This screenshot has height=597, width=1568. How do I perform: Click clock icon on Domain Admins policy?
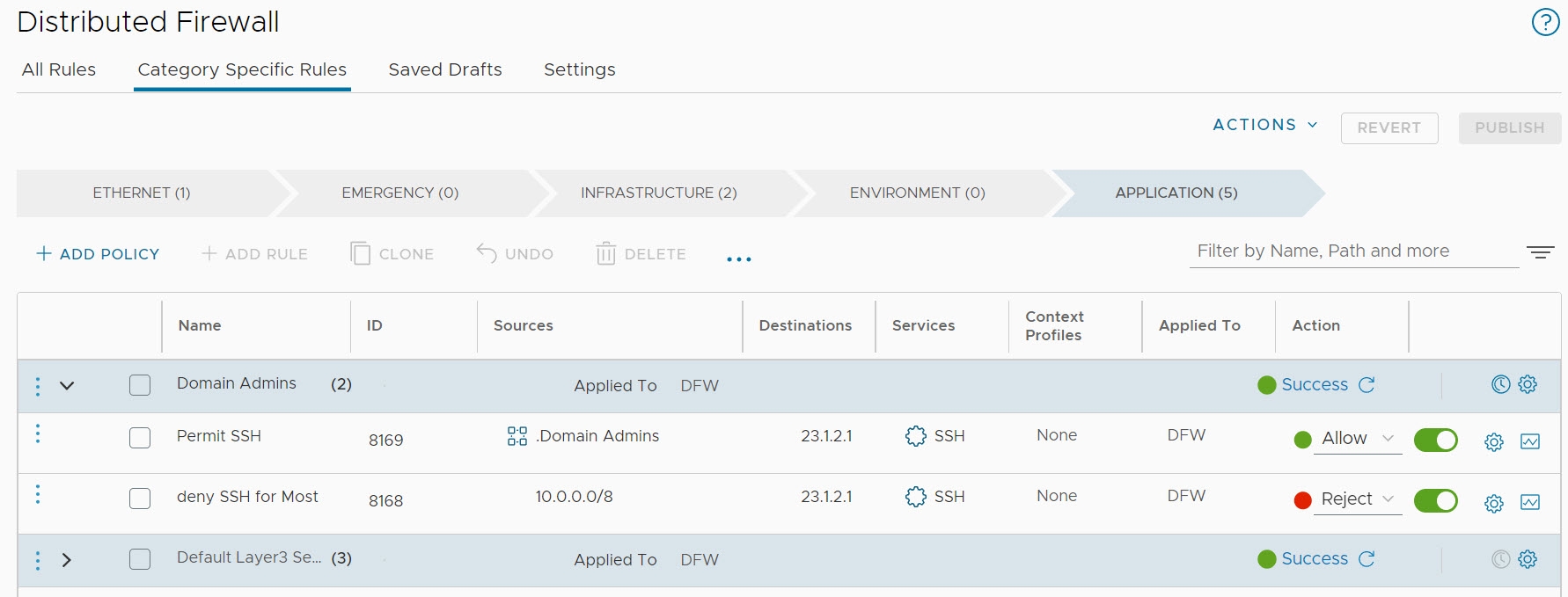click(1500, 384)
